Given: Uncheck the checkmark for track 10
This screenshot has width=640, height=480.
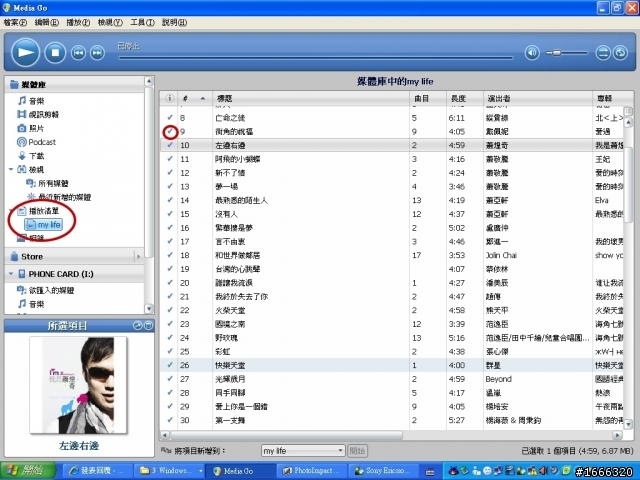Looking at the screenshot, I should 170,145.
